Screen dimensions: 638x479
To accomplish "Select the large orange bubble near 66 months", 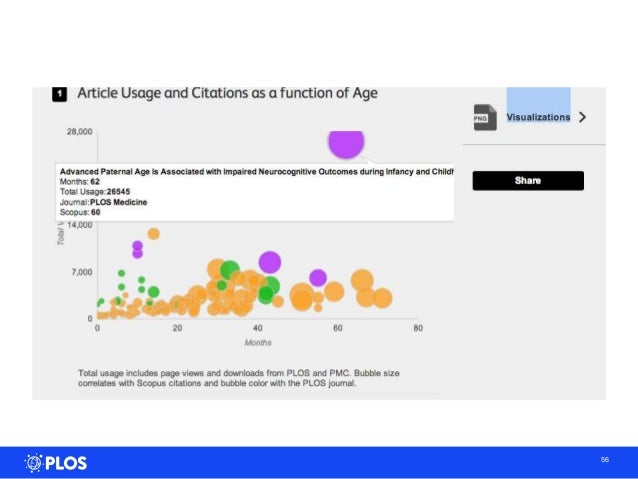I will (362, 282).
